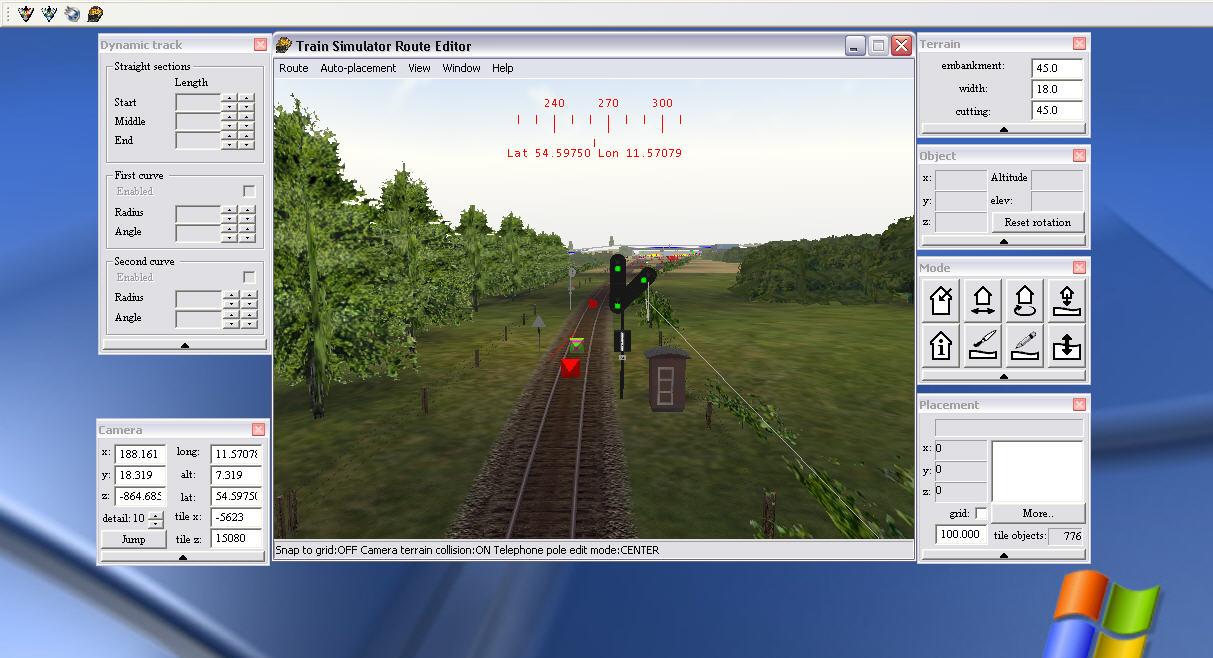The width and height of the screenshot is (1213, 658).
Task: Open the Window menu
Action: point(461,68)
